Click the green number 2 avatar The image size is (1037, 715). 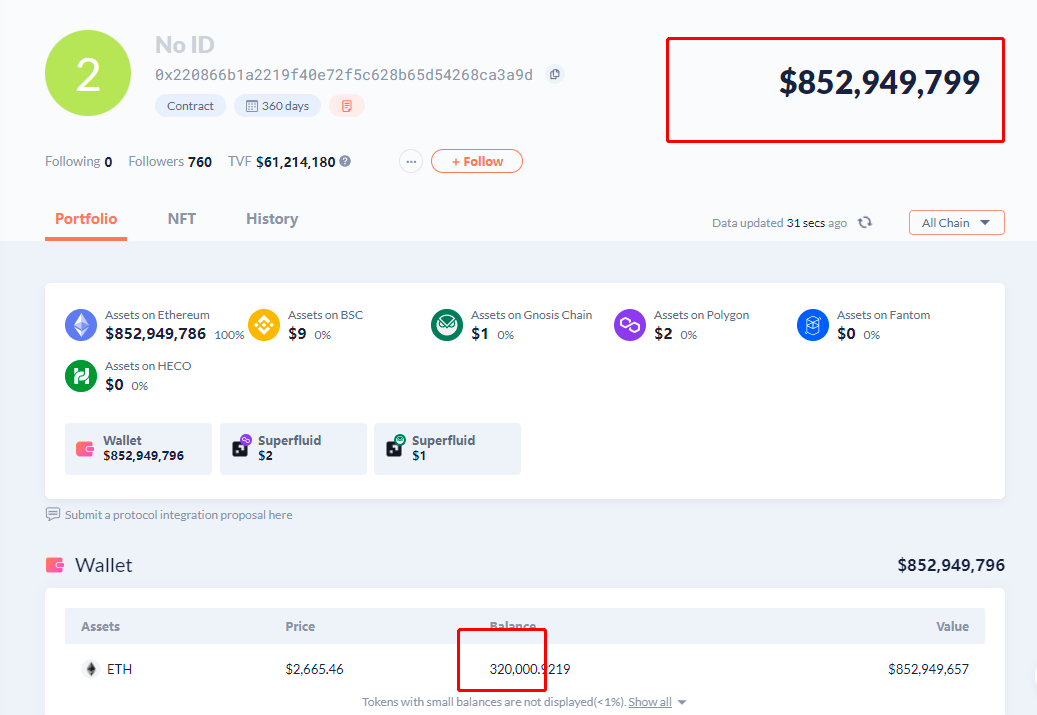pos(88,73)
